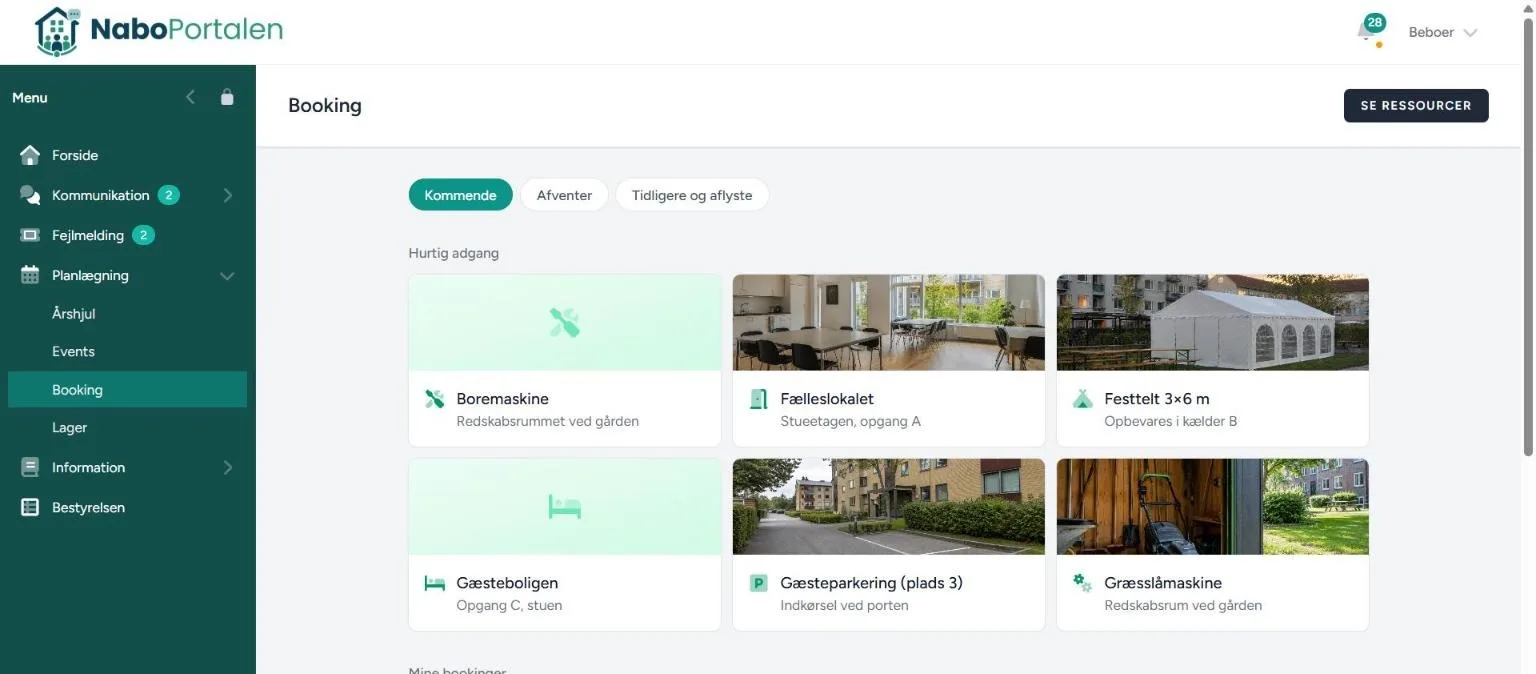Click the P parking icon beside Gæsteparkering
1536x674 pixels.
(758, 583)
